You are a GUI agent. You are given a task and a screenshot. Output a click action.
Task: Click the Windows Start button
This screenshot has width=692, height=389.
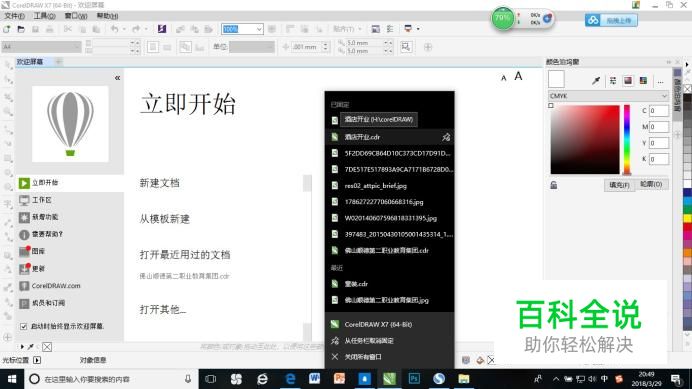pyautogui.click(x=11, y=379)
